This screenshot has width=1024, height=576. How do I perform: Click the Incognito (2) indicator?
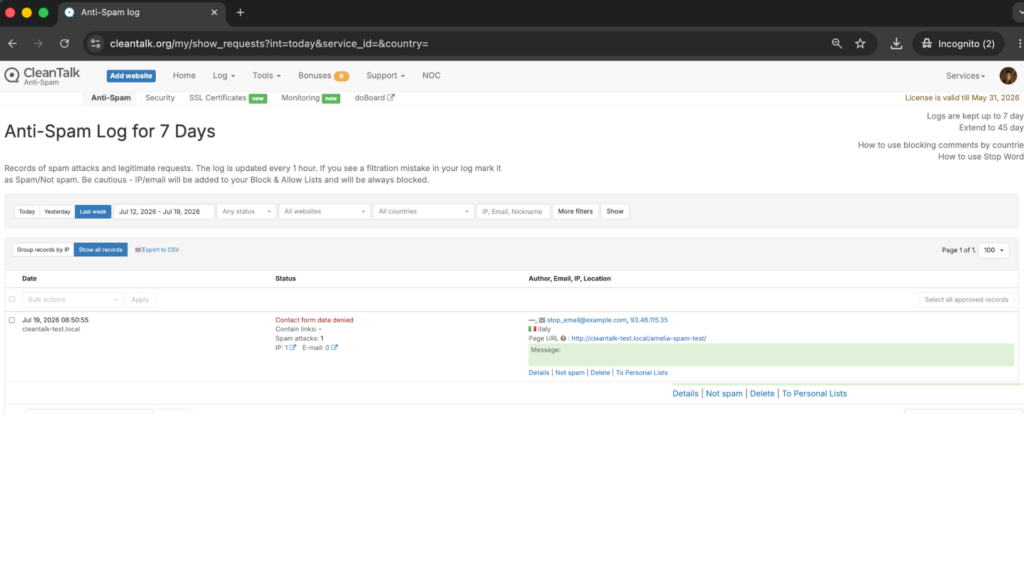pyautogui.click(x=958, y=44)
